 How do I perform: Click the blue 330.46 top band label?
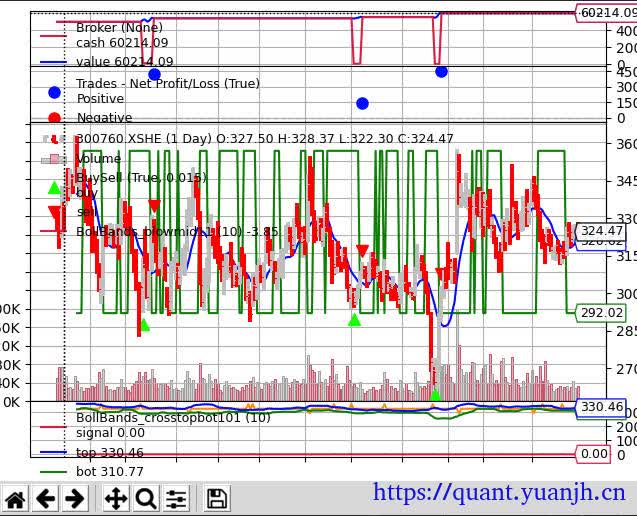coord(601,407)
